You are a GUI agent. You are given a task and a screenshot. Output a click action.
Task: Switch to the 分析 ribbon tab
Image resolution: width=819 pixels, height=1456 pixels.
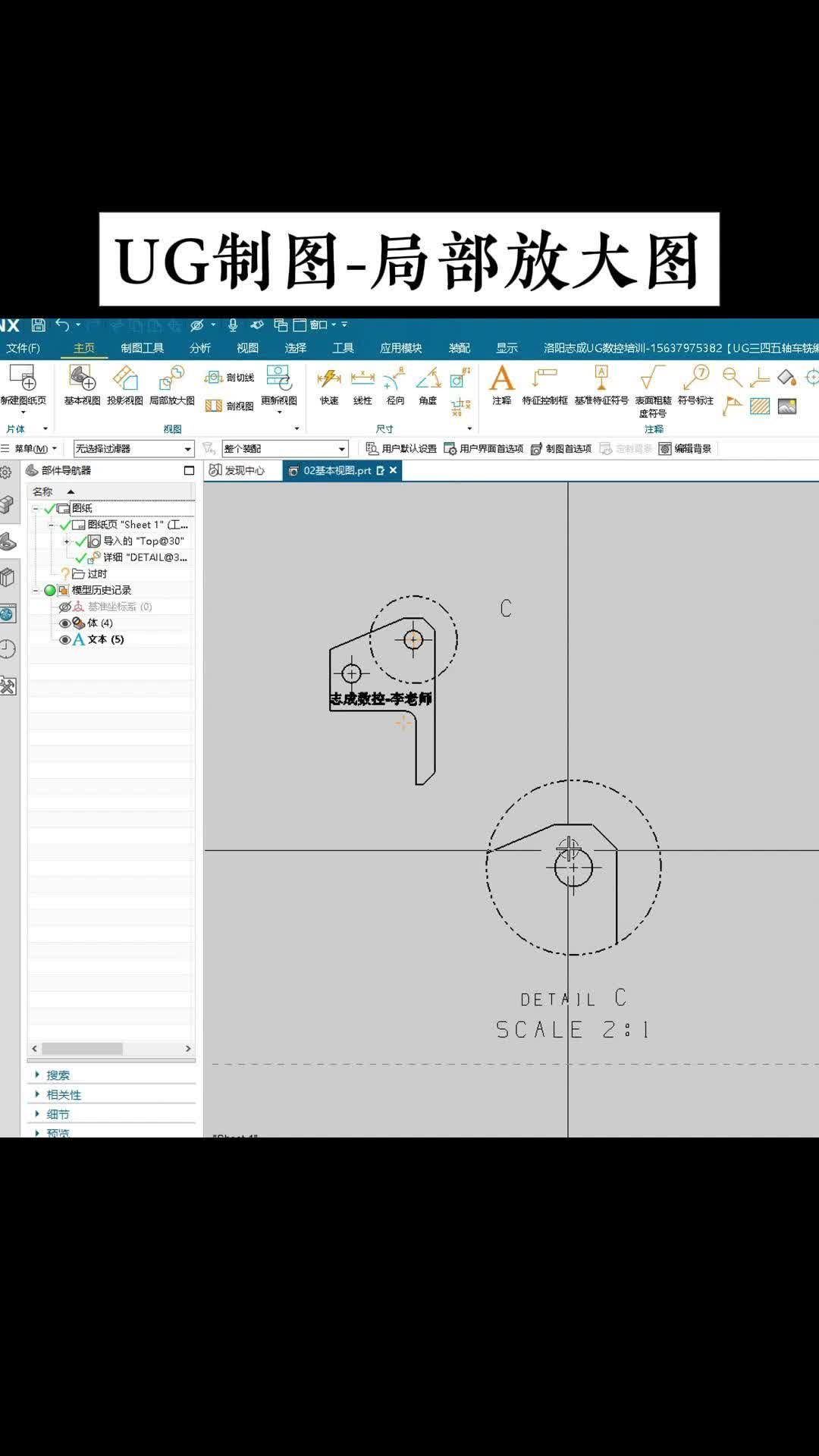200,348
